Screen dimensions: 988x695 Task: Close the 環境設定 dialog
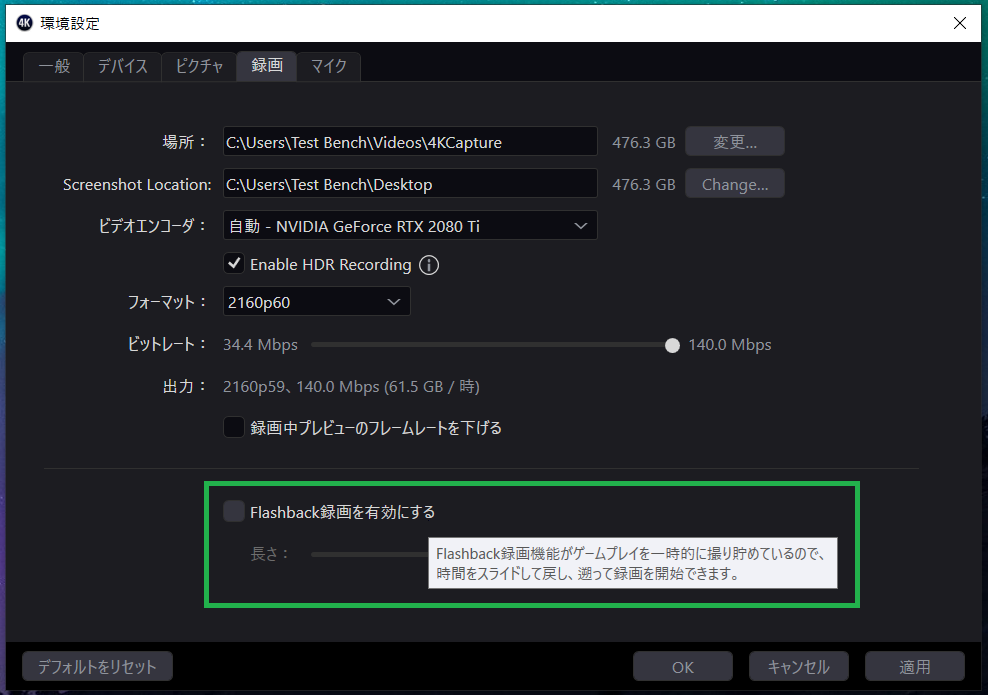pyautogui.click(x=960, y=23)
